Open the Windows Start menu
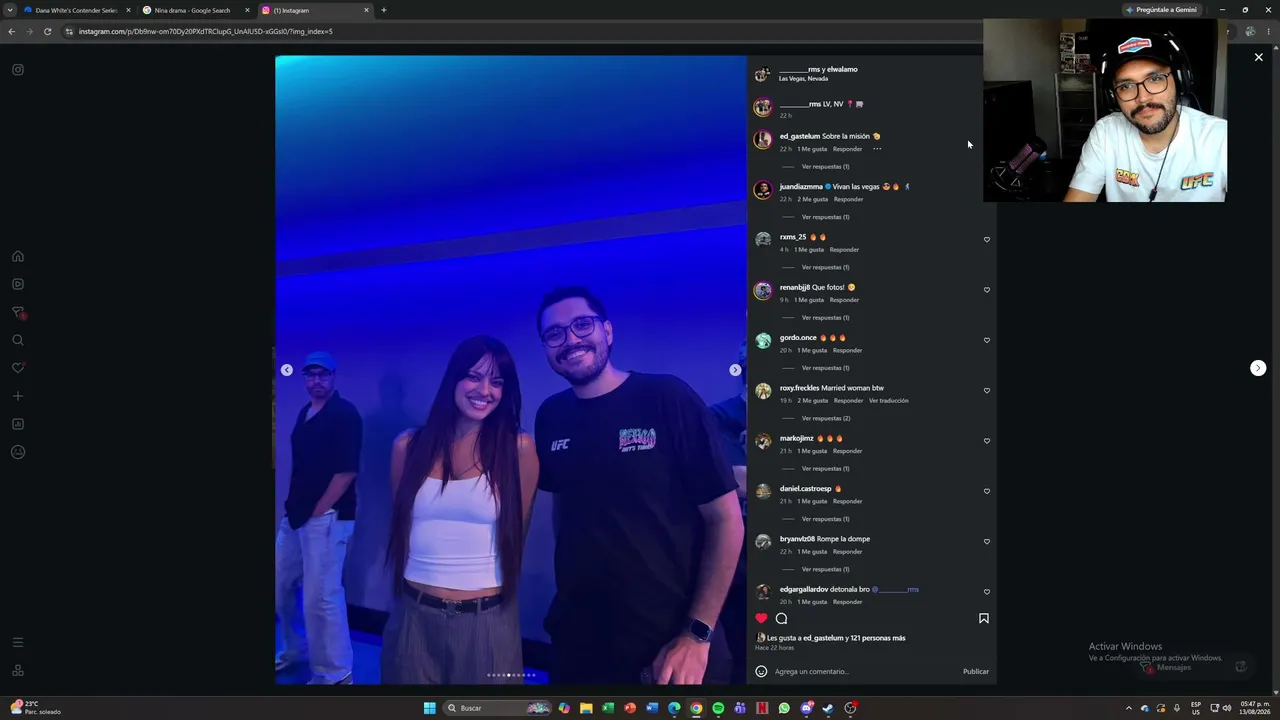Image resolution: width=1280 pixels, height=720 pixels. pyautogui.click(x=430, y=708)
